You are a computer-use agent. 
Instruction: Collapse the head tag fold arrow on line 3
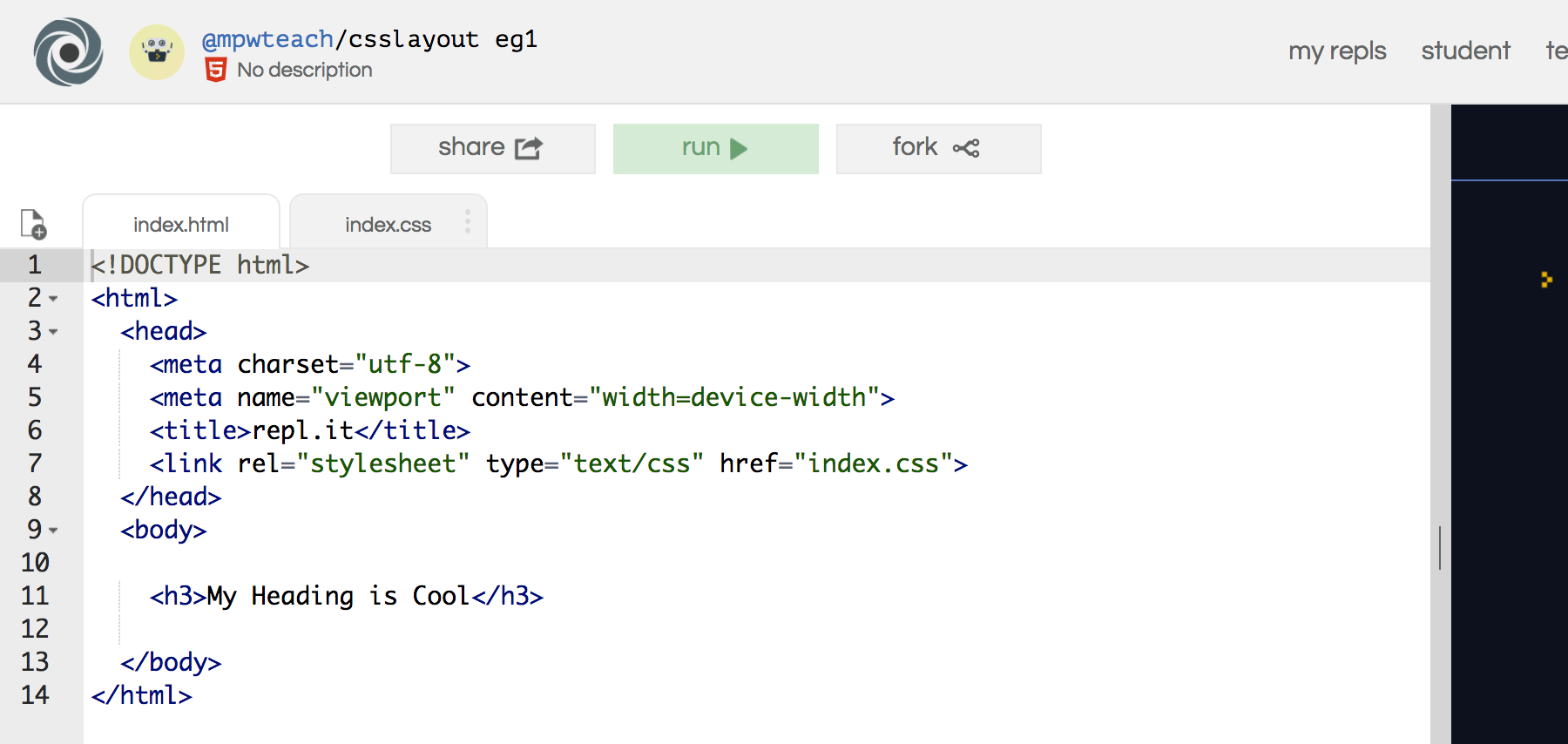(x=53, y=332)
